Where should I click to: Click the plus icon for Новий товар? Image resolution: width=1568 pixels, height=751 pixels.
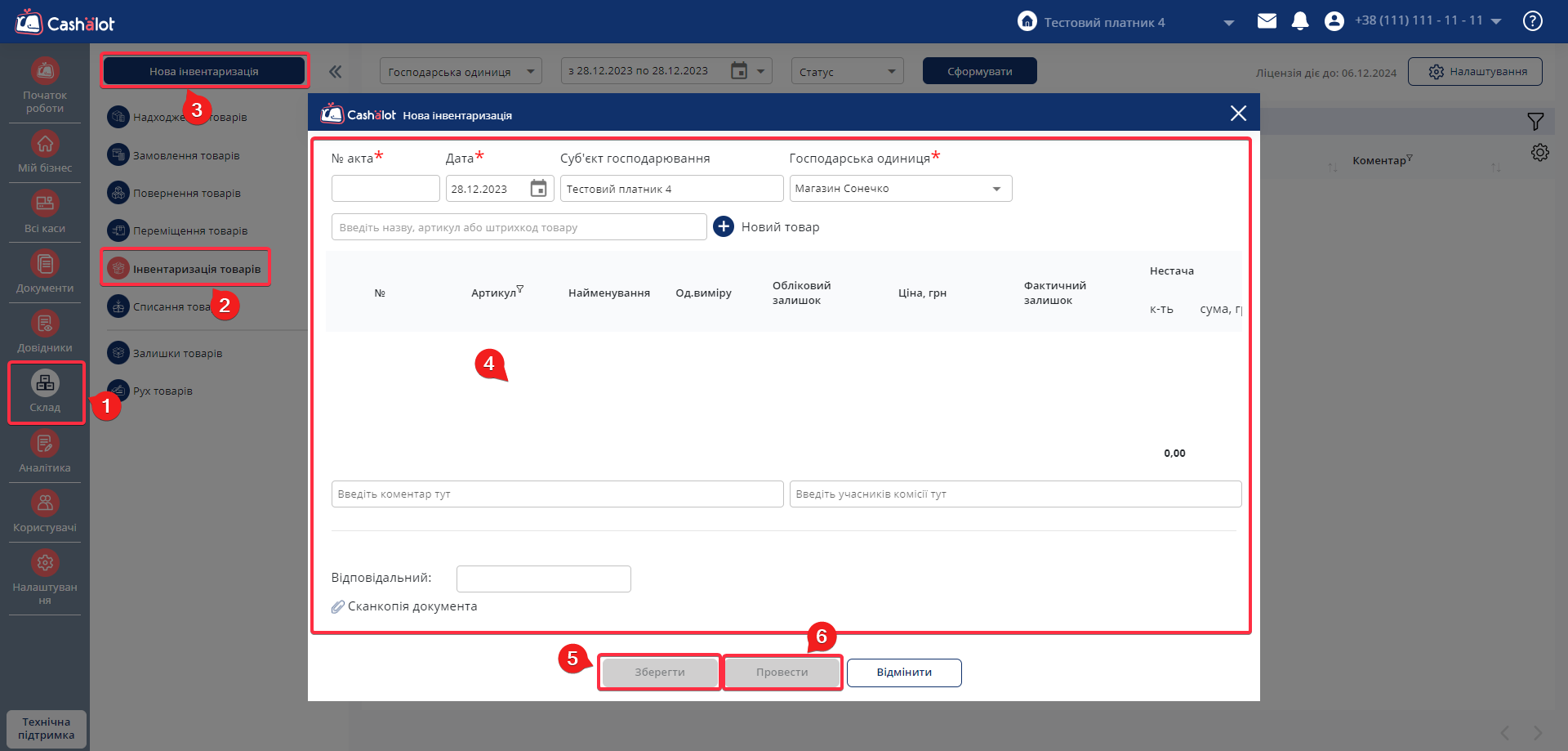tap(724, 226)
